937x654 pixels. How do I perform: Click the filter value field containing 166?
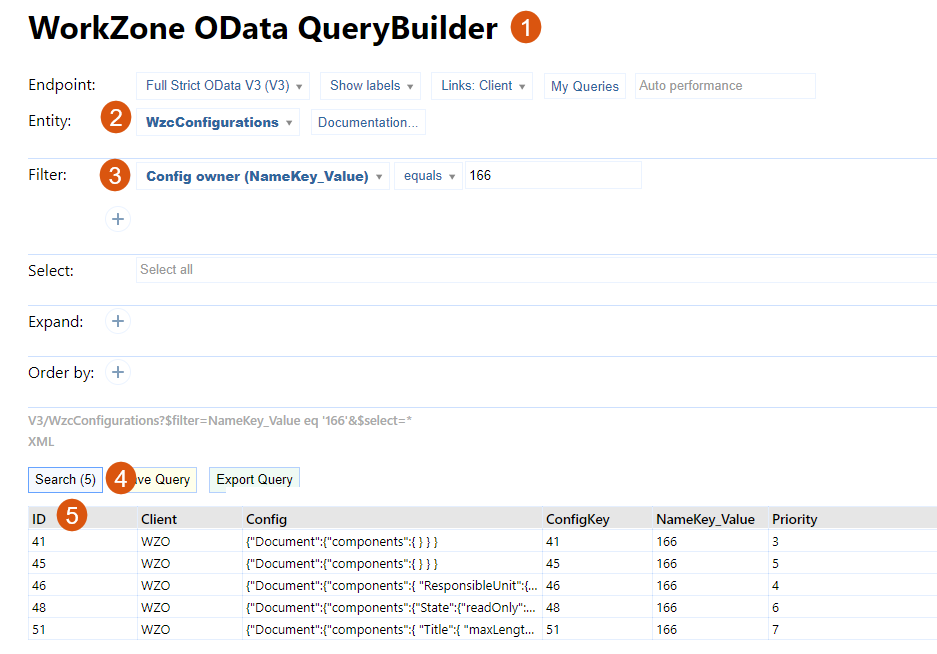553,176
